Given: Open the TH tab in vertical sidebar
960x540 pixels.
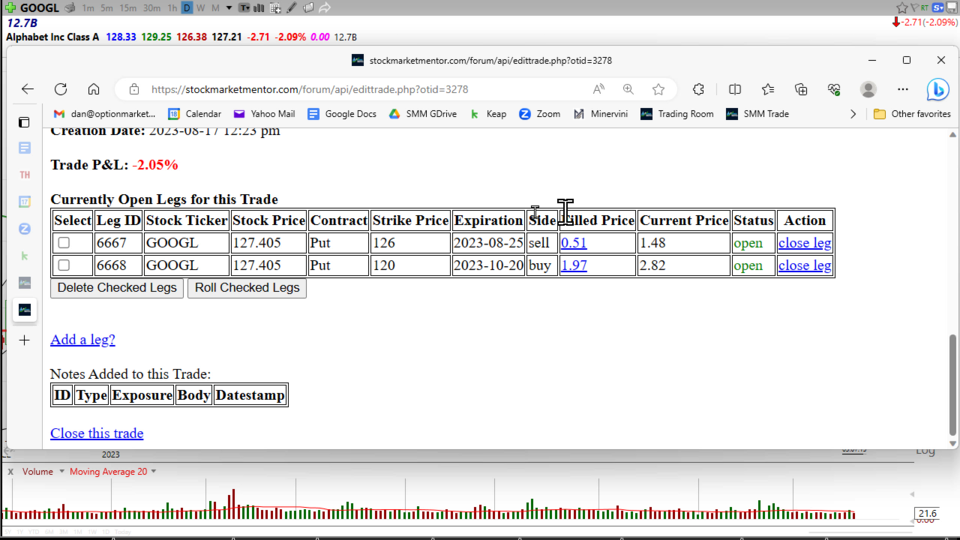Looking at the screenshot, I should (x=24, y=175).
